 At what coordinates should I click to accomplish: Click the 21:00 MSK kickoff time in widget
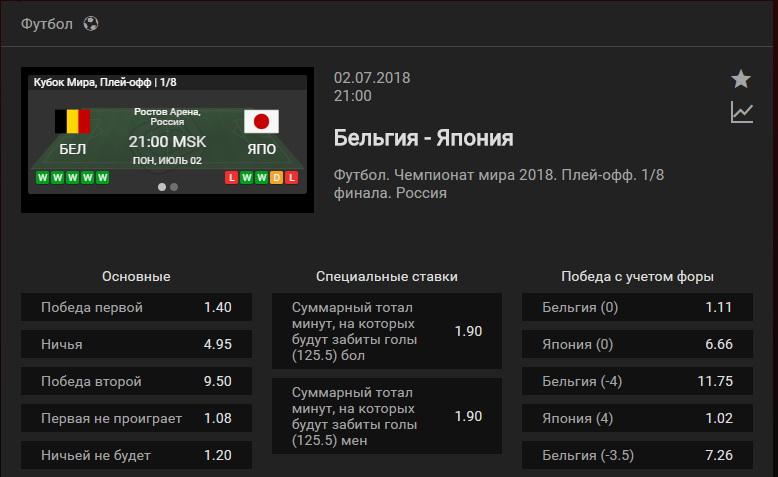pyautogui.click(x=167, y=142)
